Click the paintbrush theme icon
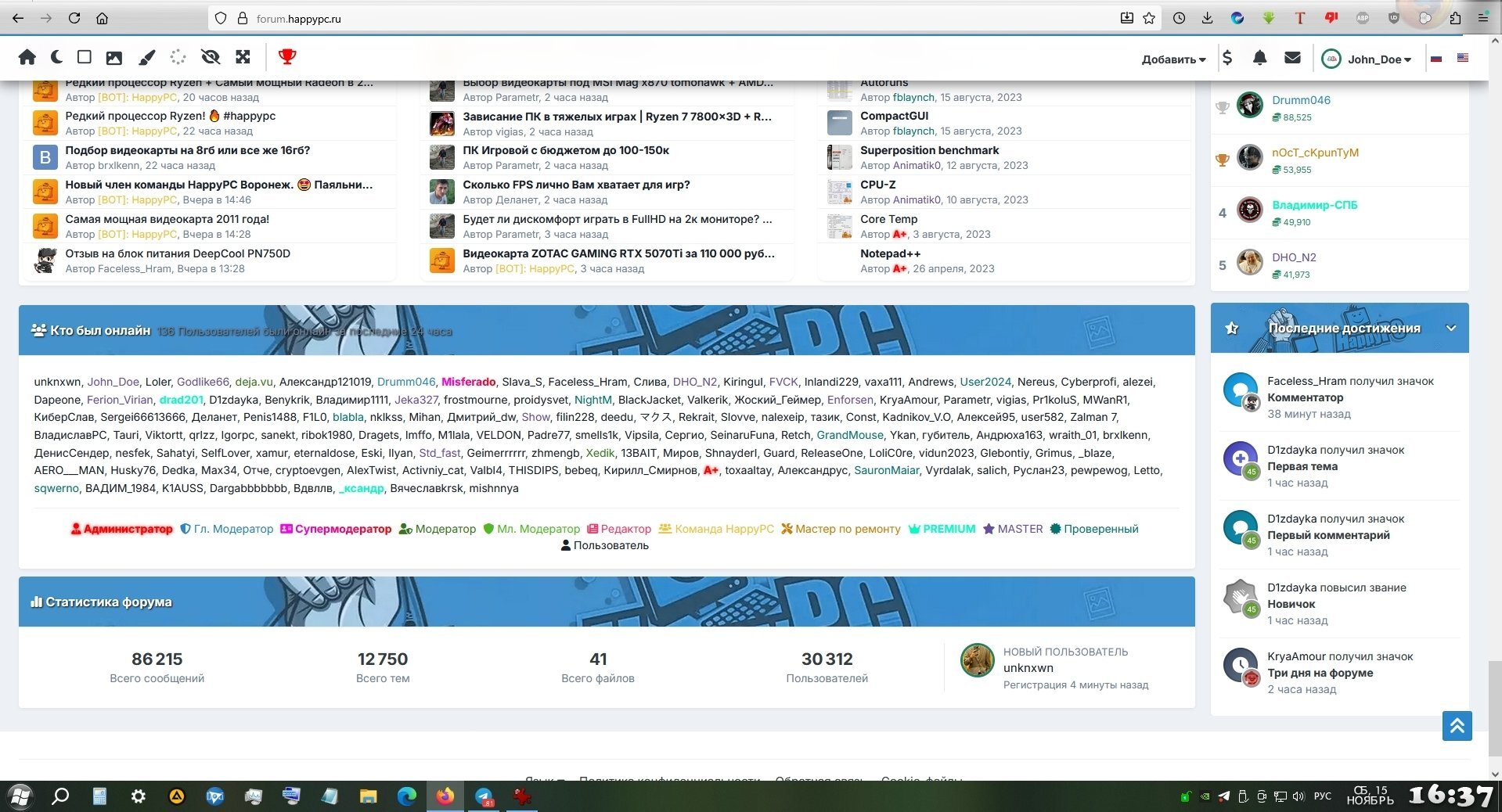1502x812 pixels. pyautogui.click(x=146, y=57)
